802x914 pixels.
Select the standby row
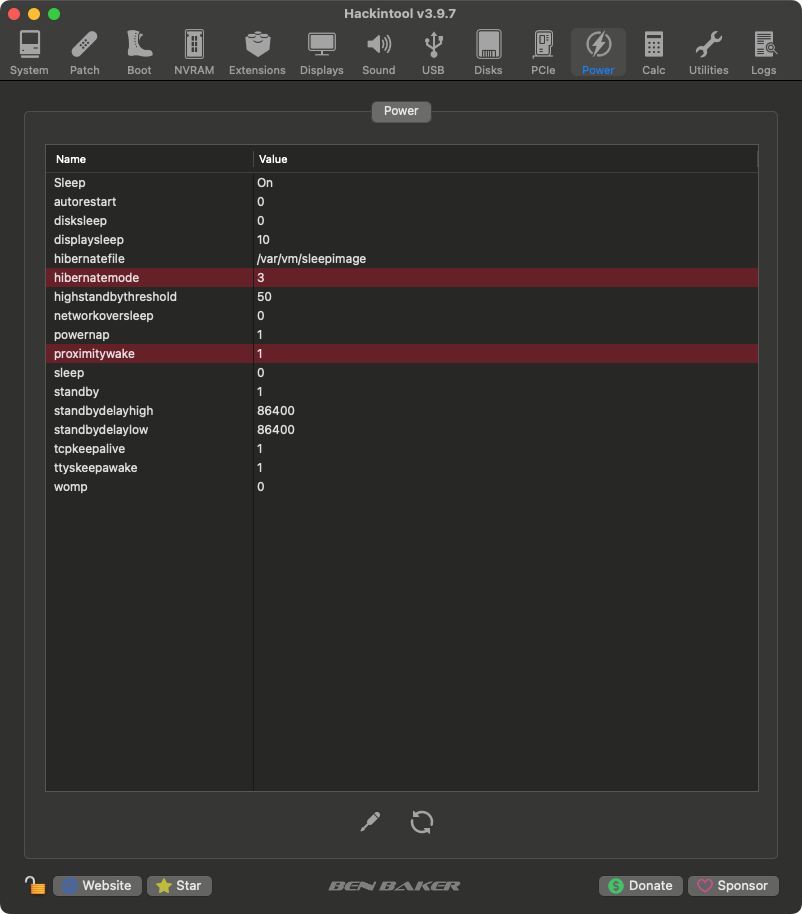[402, 392]
